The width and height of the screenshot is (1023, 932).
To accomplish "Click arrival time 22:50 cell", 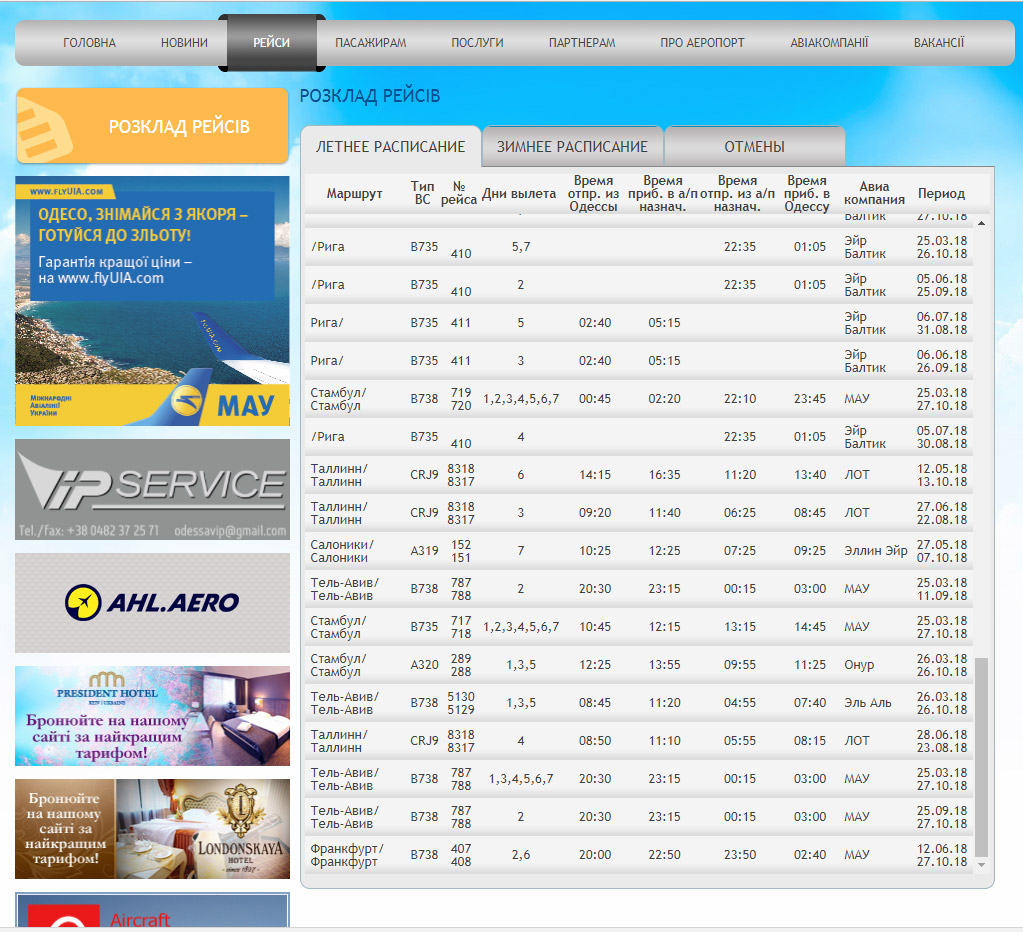I will click(x=664, y=855).
